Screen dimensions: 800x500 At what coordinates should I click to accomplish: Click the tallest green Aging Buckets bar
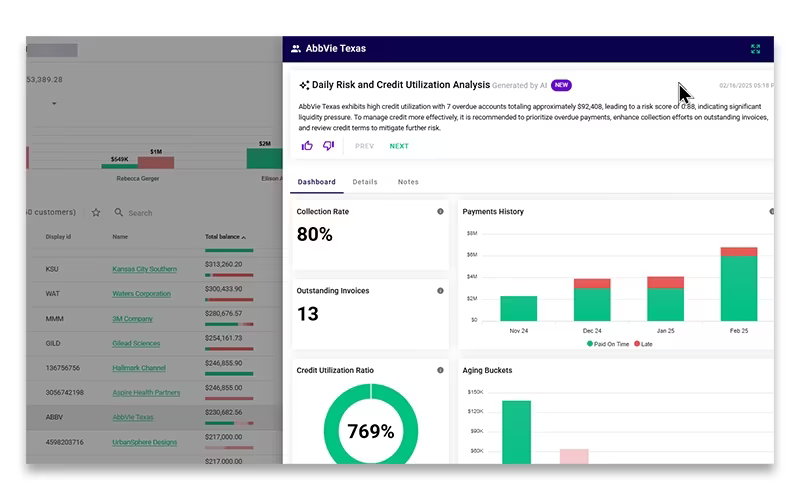tap(516, 432)
